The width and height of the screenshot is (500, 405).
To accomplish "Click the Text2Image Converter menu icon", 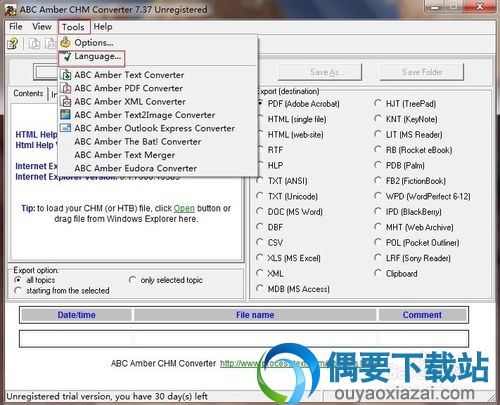I will point(66,115).
